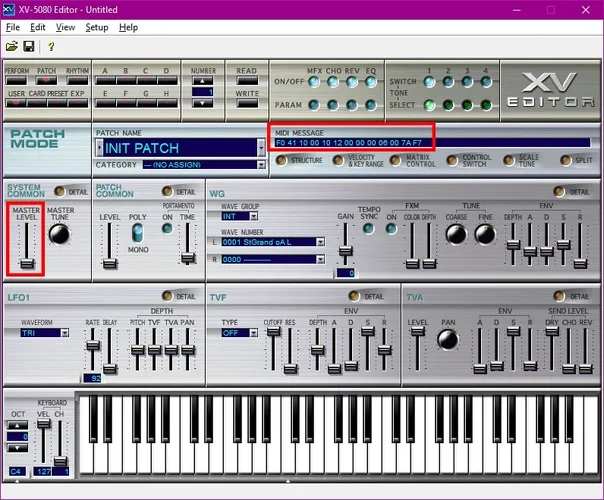Open the TVF DETAIL panel
The height and width of the screenshot is (500, 604).
click(355, 297)
